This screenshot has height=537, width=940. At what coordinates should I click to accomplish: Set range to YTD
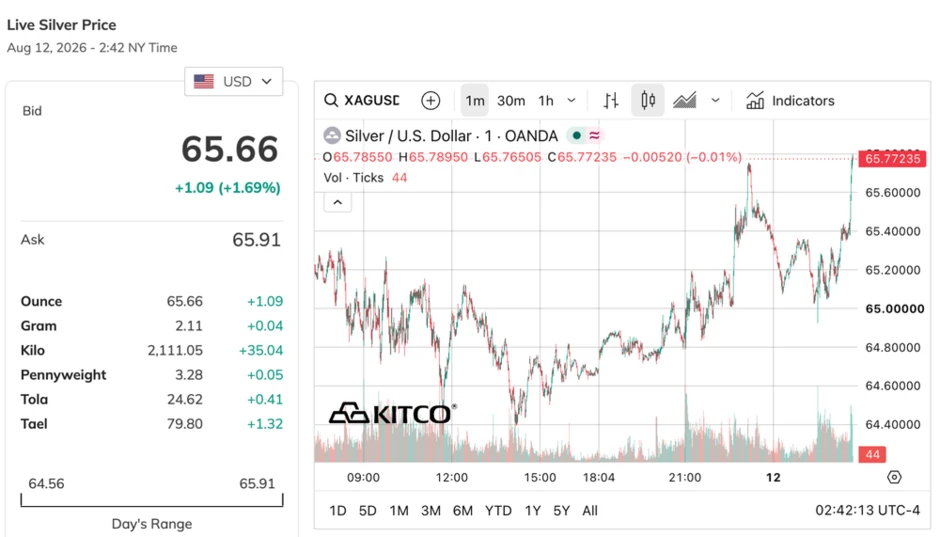498,511
